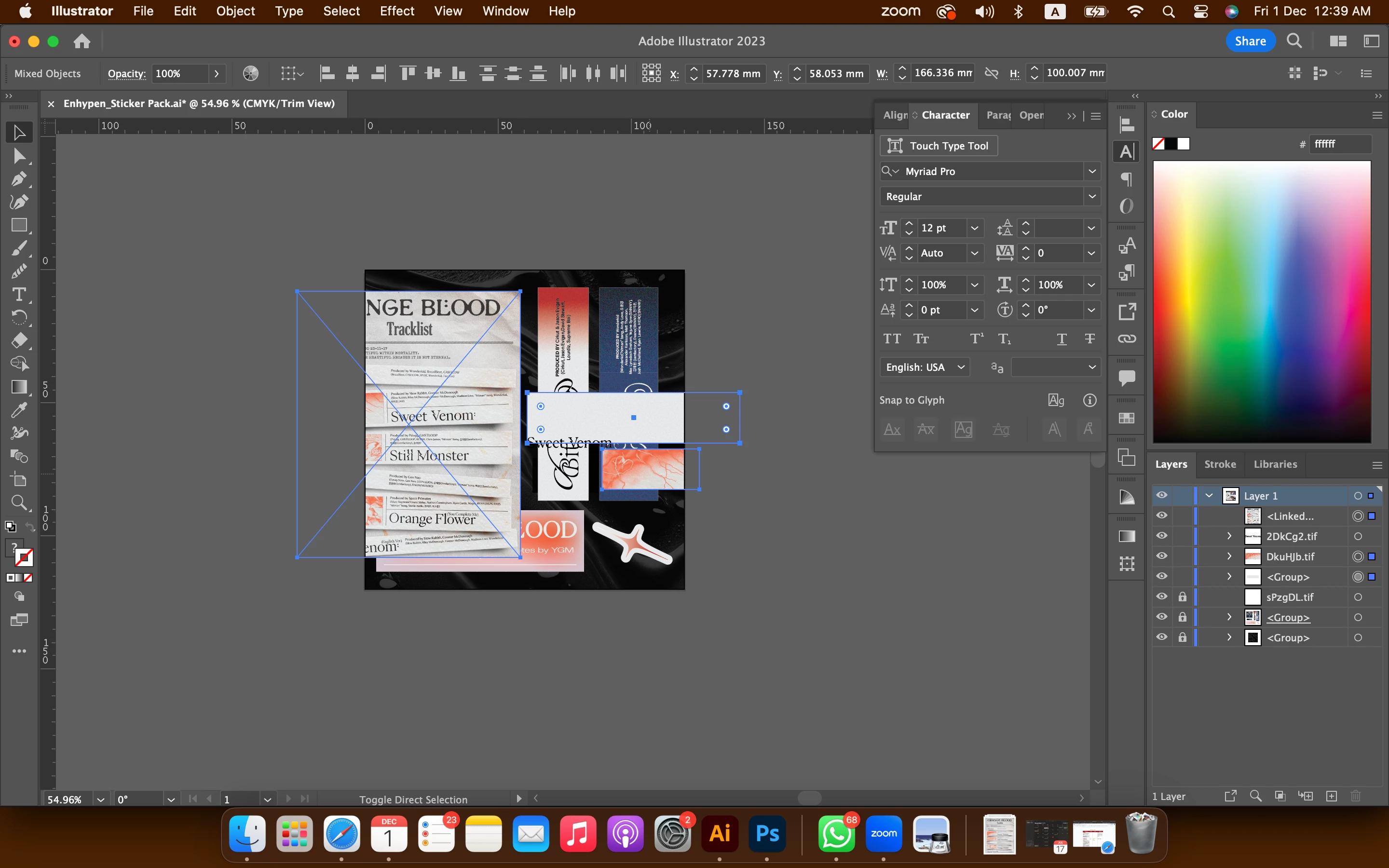Image resolution: width=1389 pixels, height=868 pixels.
Task: Open the English: USA language dropdown
Action: pyautogui.click(x=924, y=367)
